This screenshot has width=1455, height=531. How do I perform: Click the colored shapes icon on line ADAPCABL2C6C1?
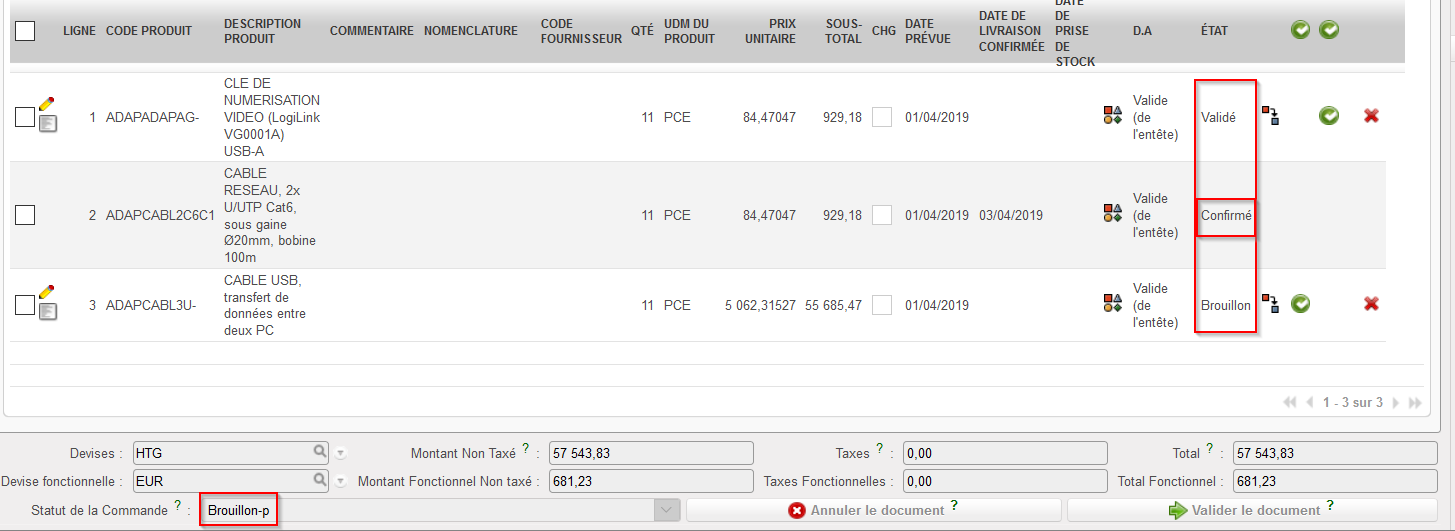tap(1112, 213)
